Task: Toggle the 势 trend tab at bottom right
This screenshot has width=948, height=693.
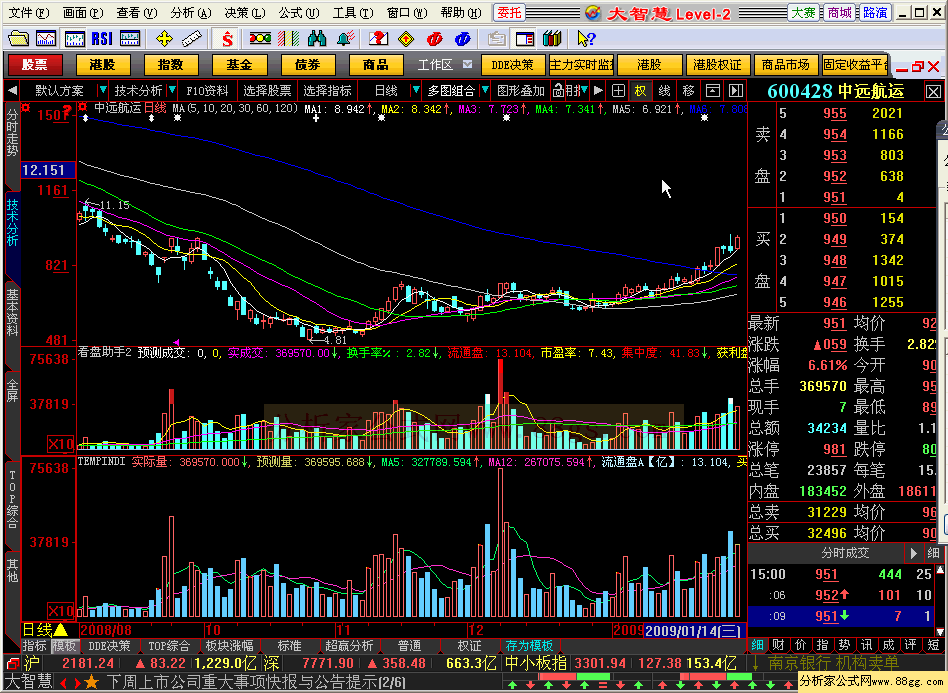Action: coord(845,645)
